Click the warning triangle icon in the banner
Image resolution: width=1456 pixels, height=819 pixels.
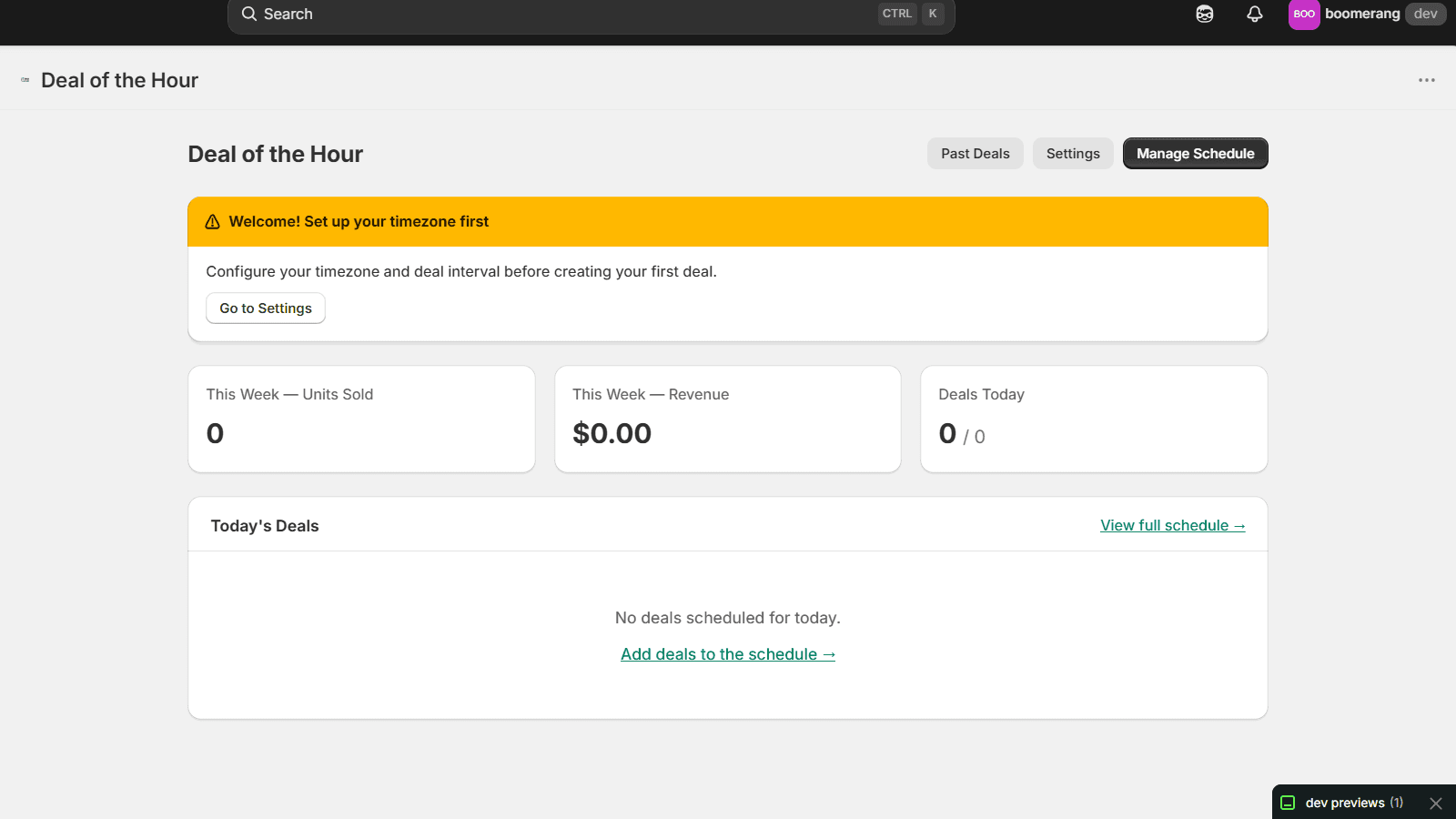click(213, 222)
